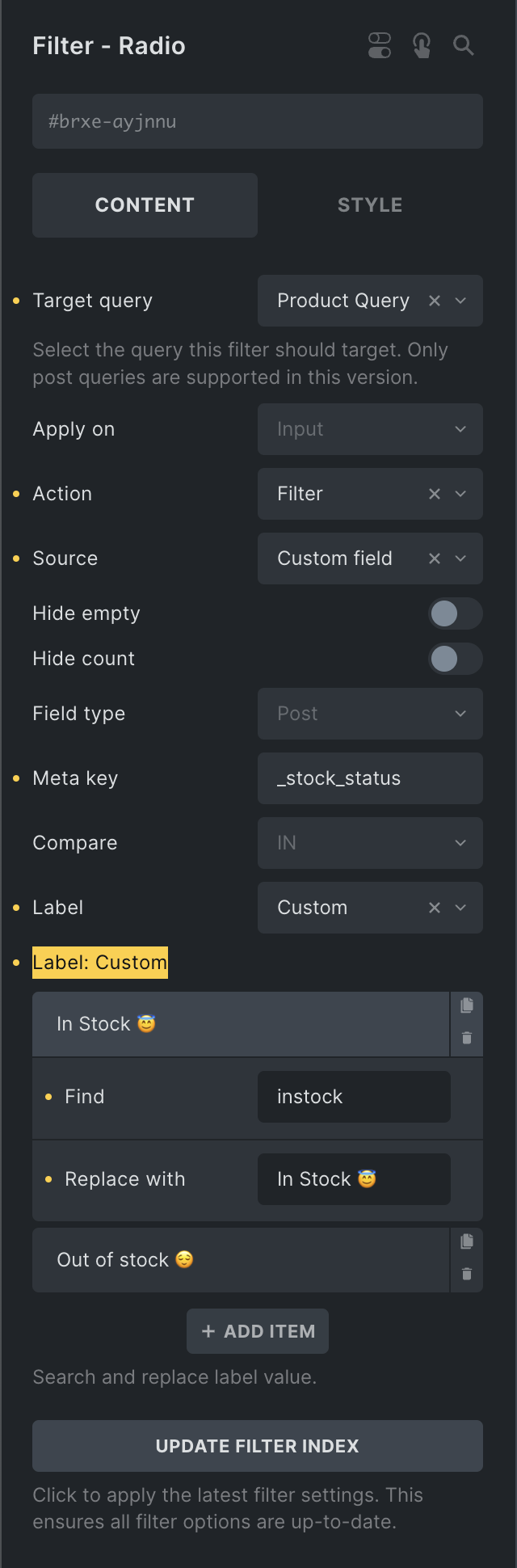Clear the Custom field source value

[x=435, y=558]
